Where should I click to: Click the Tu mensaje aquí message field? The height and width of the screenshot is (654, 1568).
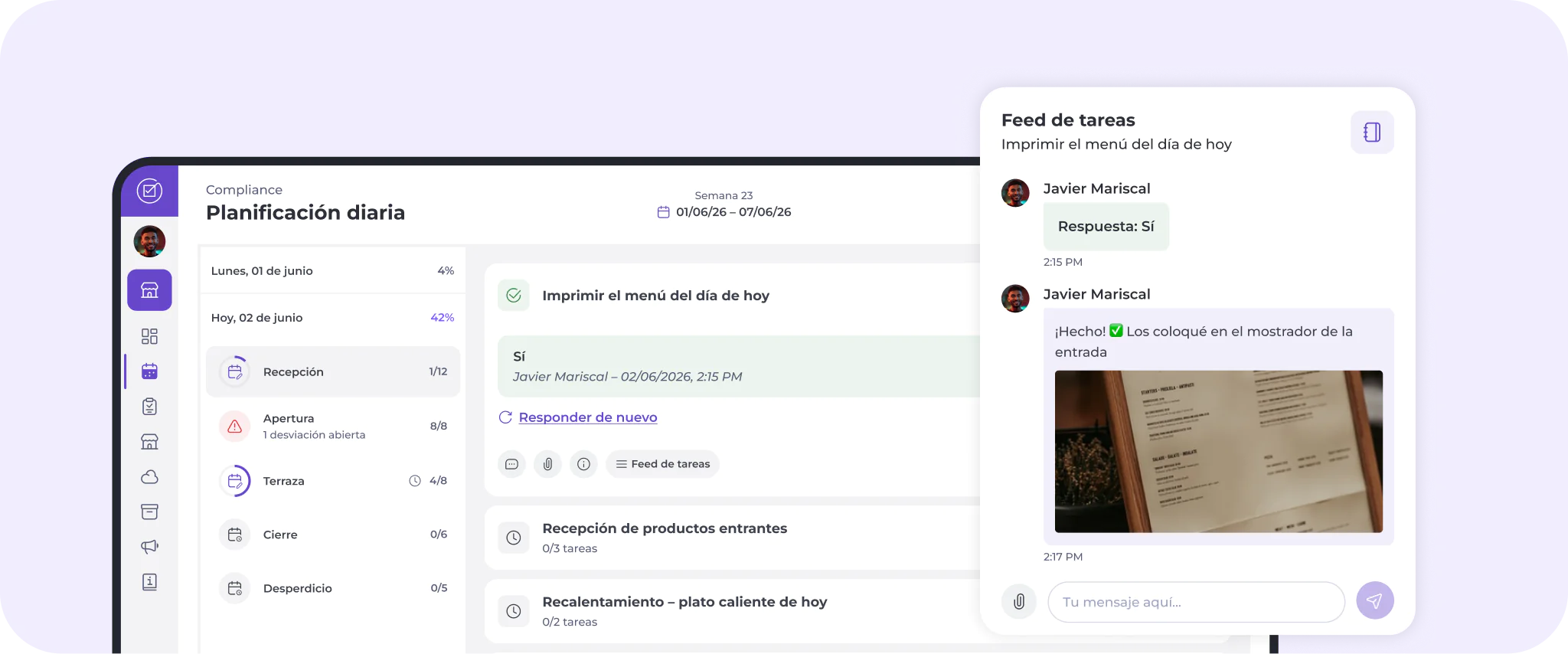pyautogui.click(x=1196, y=602)
